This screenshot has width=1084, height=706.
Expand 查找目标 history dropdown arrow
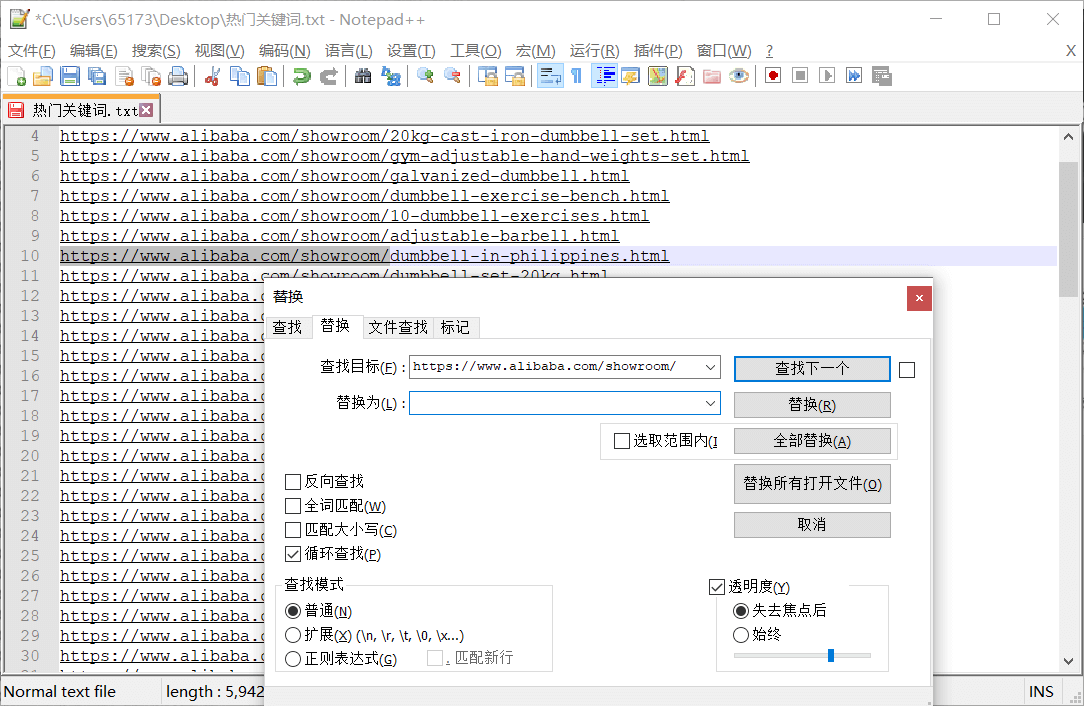tap(710, 367)
